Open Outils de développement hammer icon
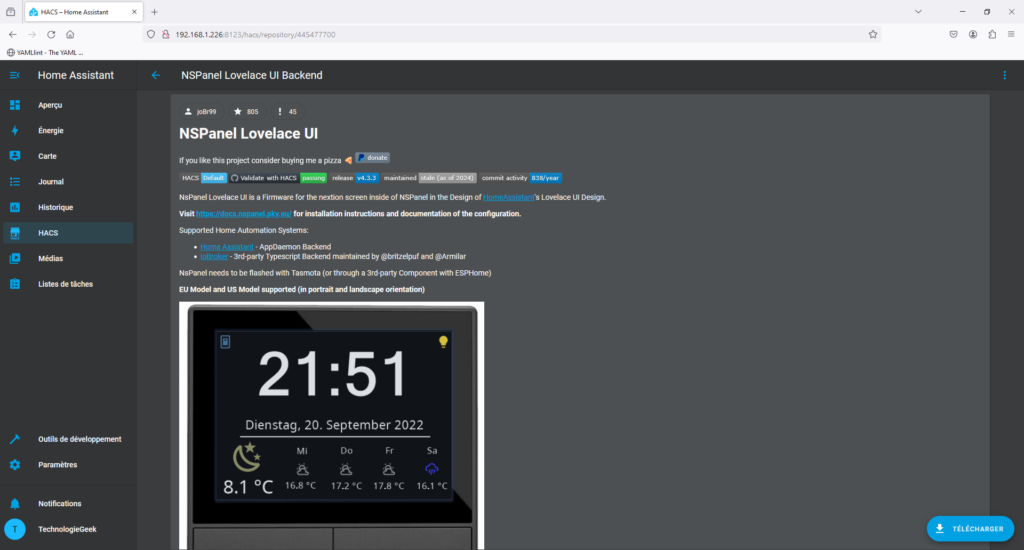 click(x=14, y=439)
